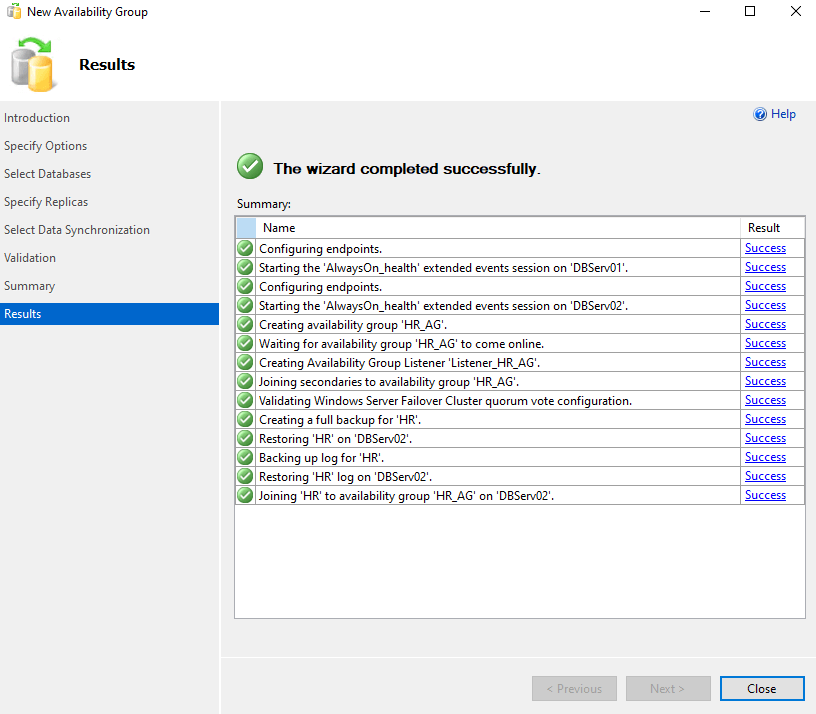The width and height of the screenshot is (816, 714).
Task: Maximize the New Availability Group window
Action: [x=750, y=12]
